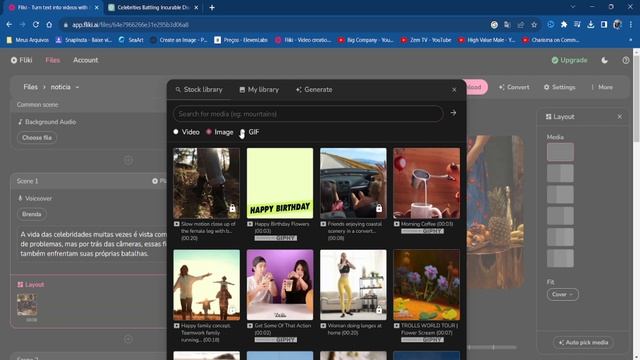Viewport: 640px width, 360px height.
Task: Open the SeaArt bookmark
Action: (x=131, y=40)
